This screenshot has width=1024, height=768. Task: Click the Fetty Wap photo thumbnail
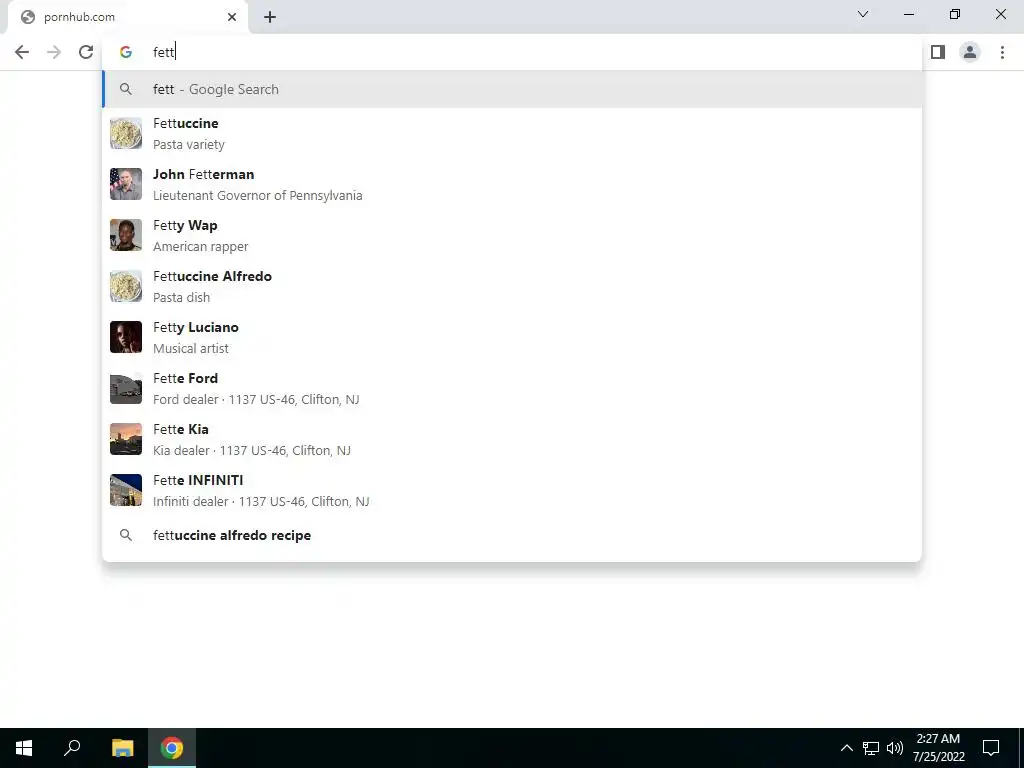click(126, 235)
